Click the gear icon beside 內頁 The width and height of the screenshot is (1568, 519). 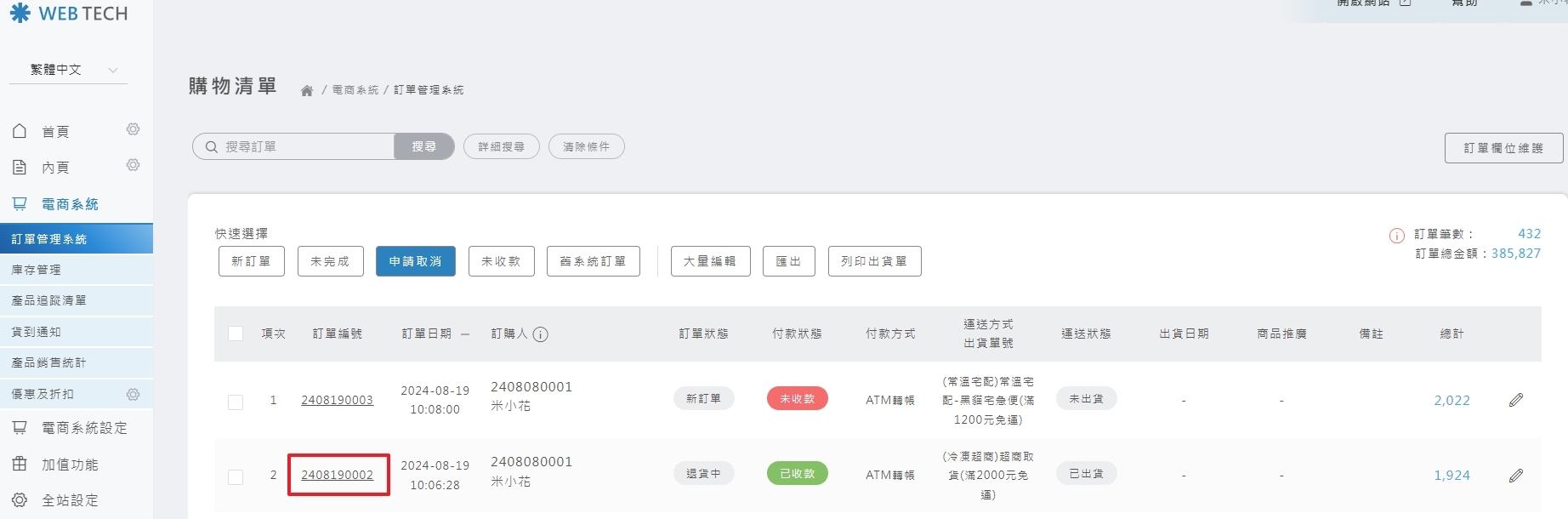click(x=133, y=165)
